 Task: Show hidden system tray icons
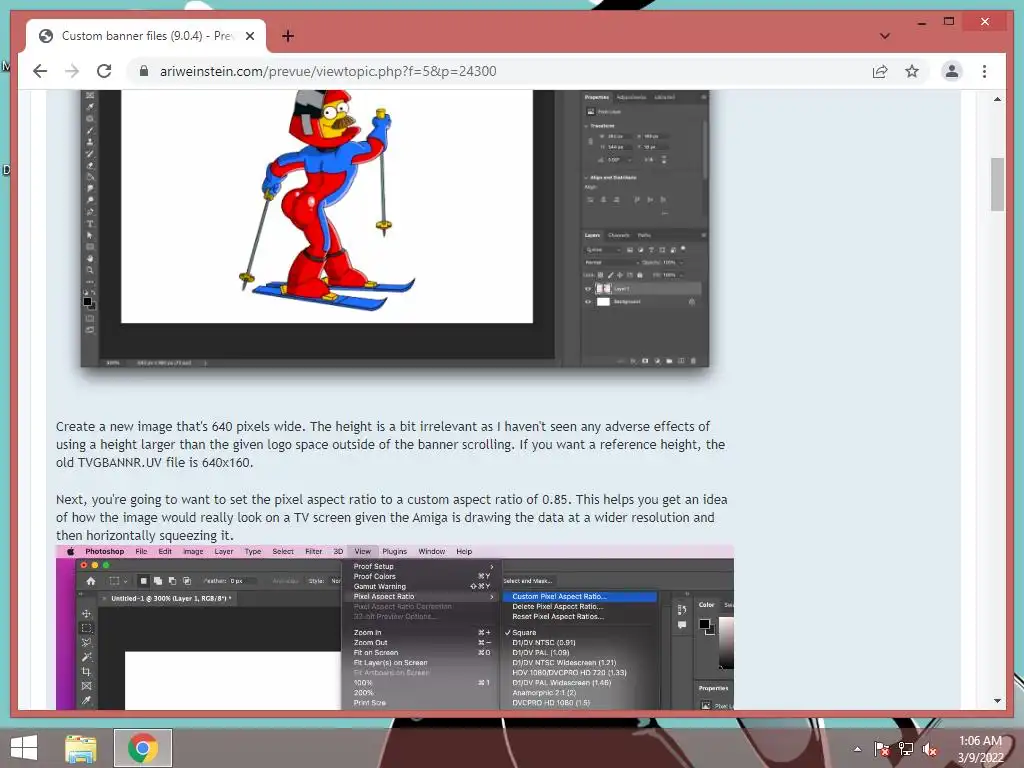coord(857,749)
